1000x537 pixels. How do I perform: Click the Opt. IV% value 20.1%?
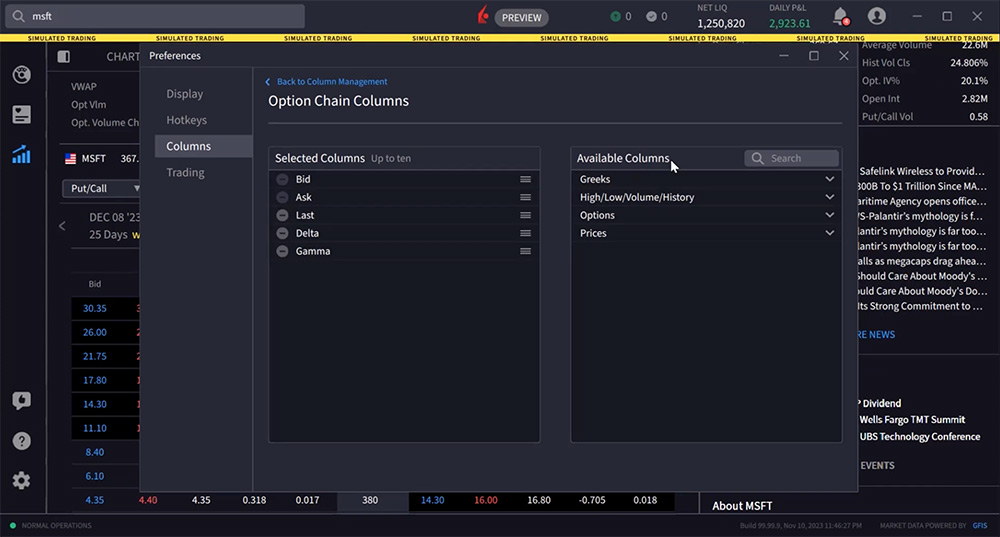pyautogui.click(x=974, y=81)
